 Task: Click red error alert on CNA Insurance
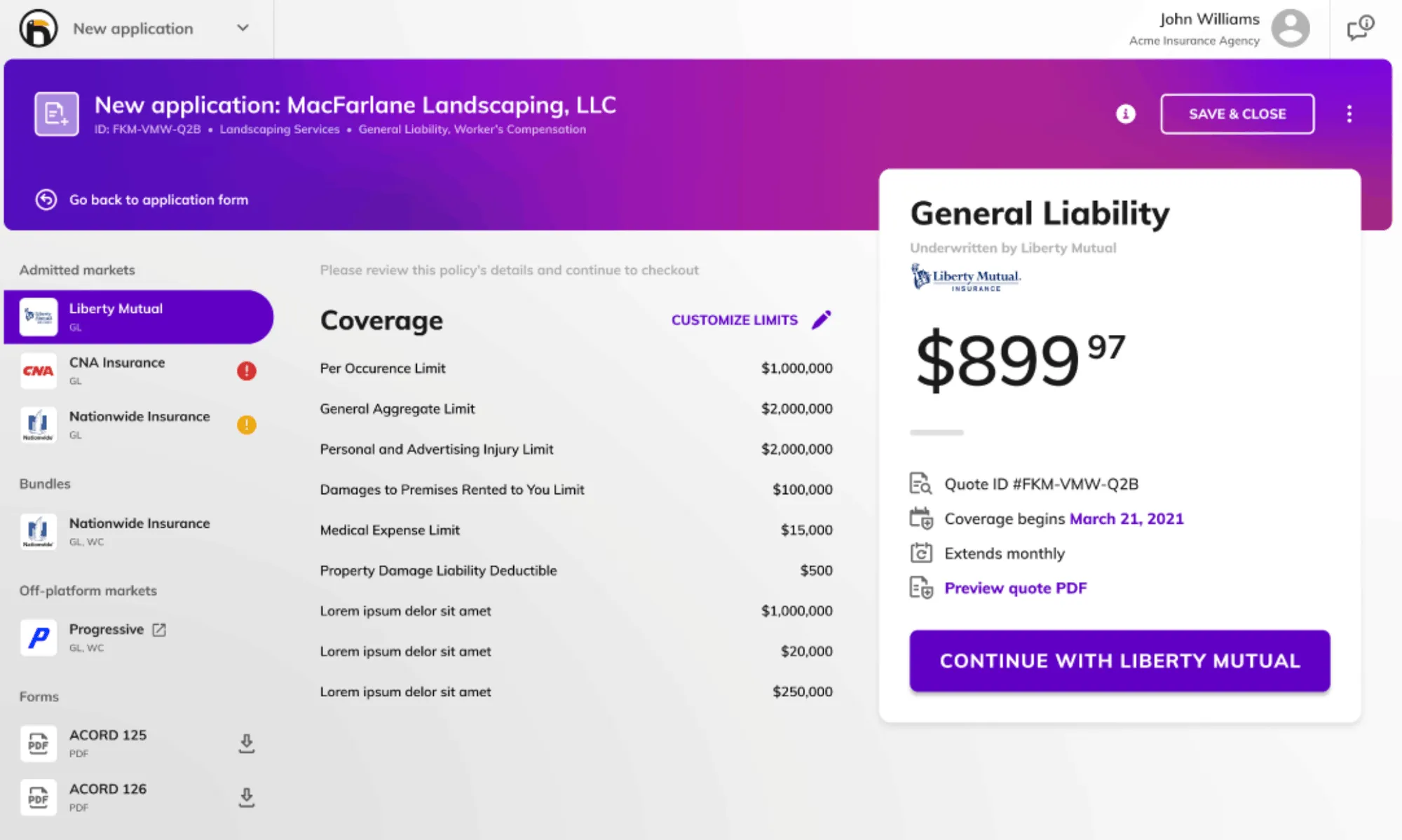[x=247, y=371]
